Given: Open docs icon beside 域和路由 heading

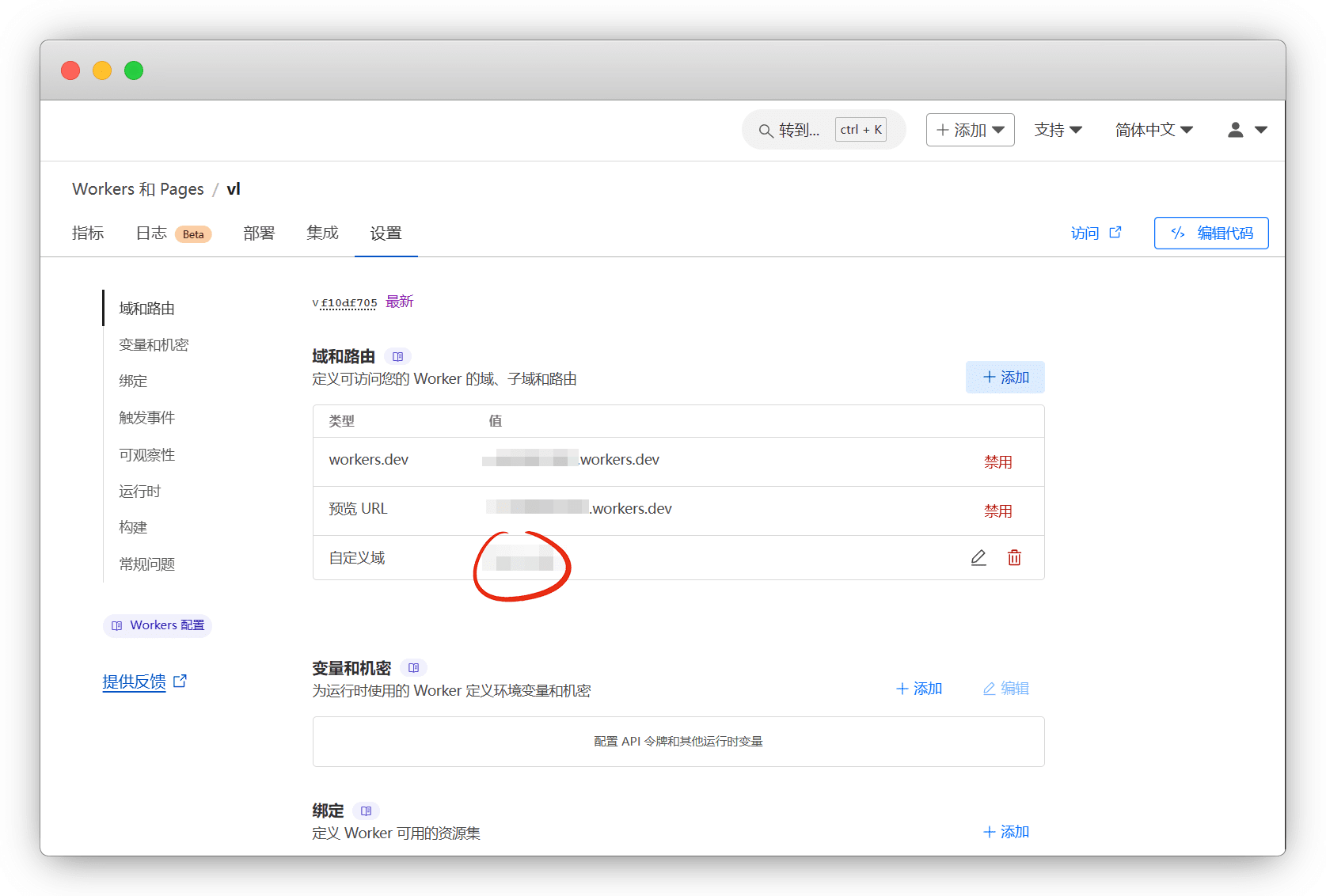Looking at the screenshot, I should [x=397, y=357].
